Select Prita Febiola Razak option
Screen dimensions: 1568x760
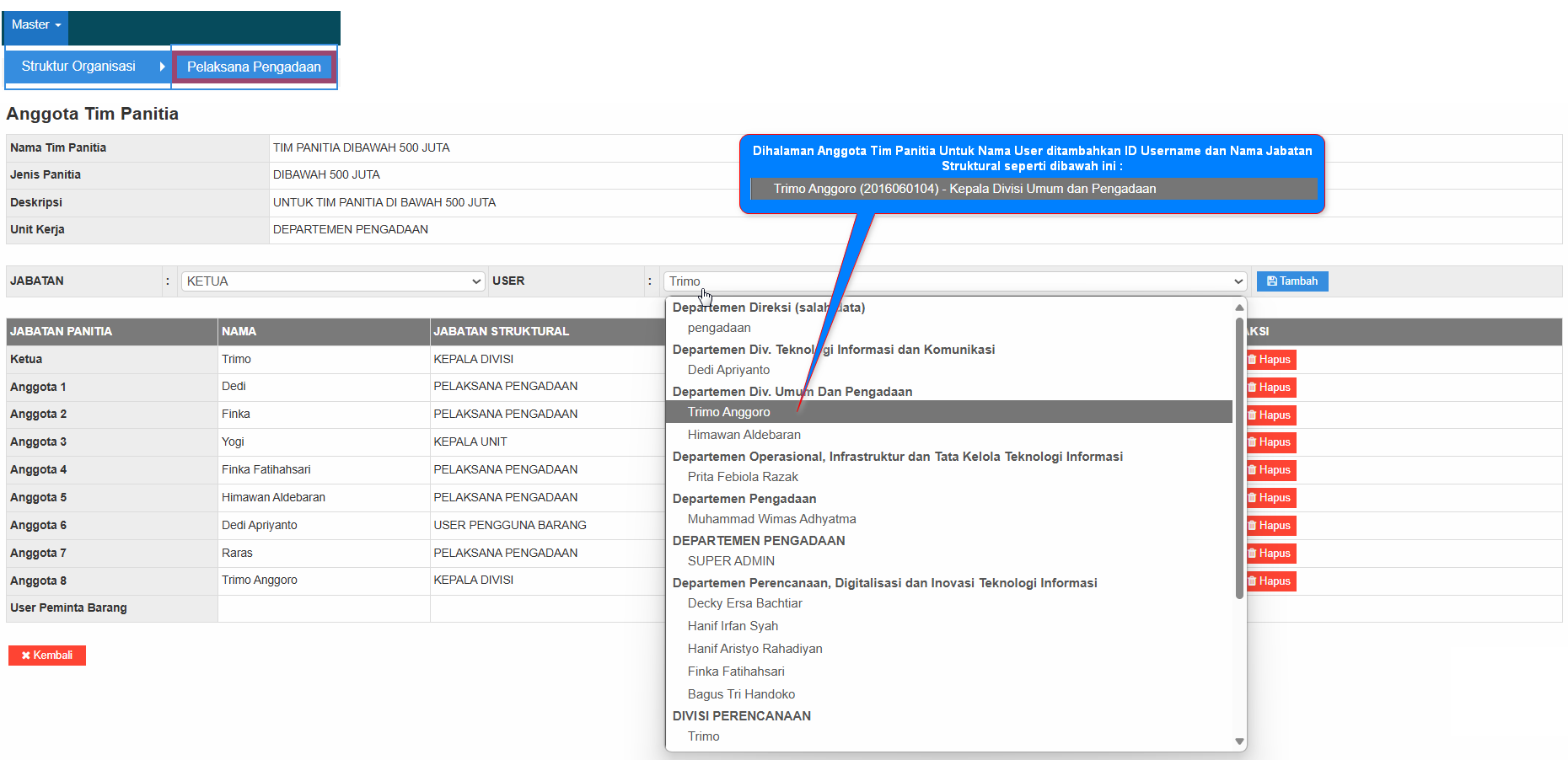[743, 477]
